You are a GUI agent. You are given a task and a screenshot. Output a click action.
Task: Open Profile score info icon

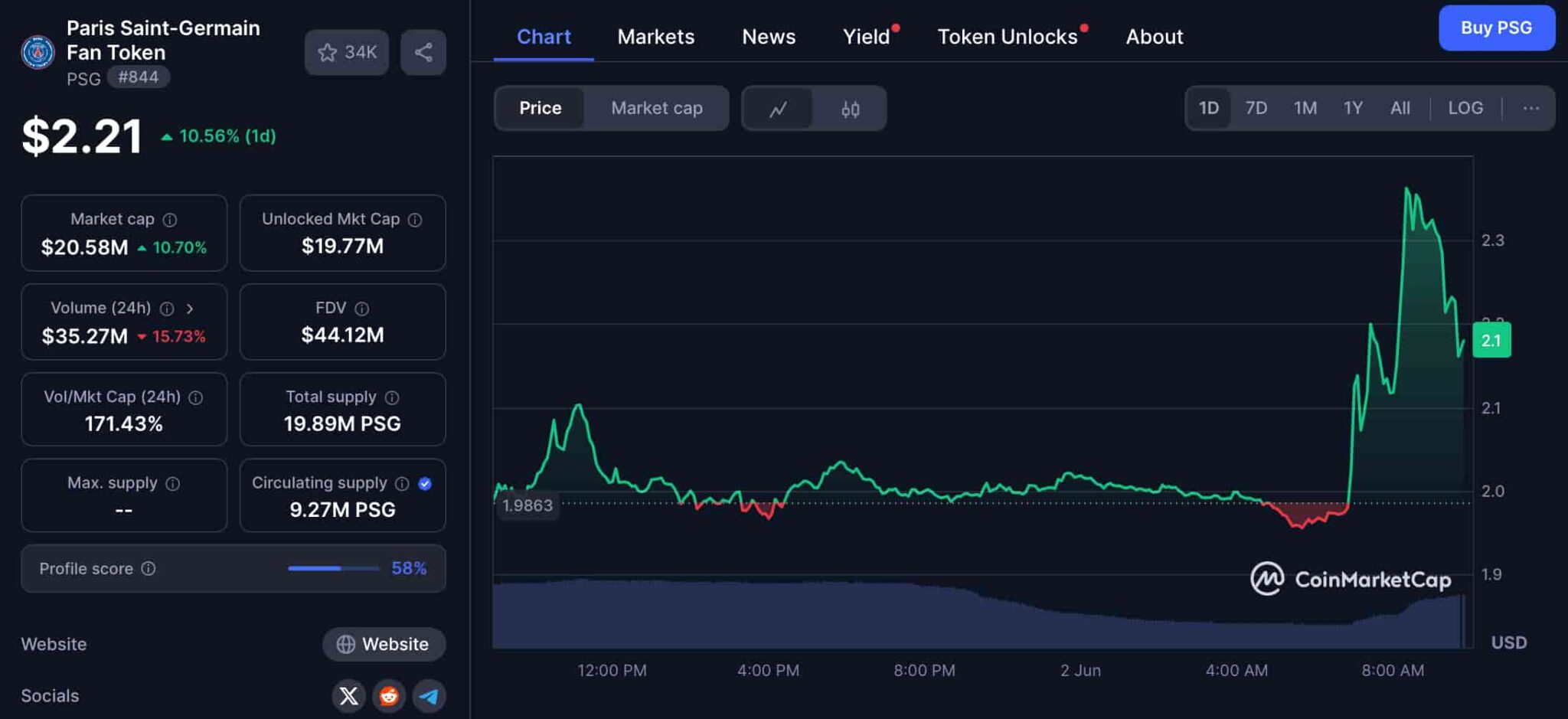tap(149, 568)
